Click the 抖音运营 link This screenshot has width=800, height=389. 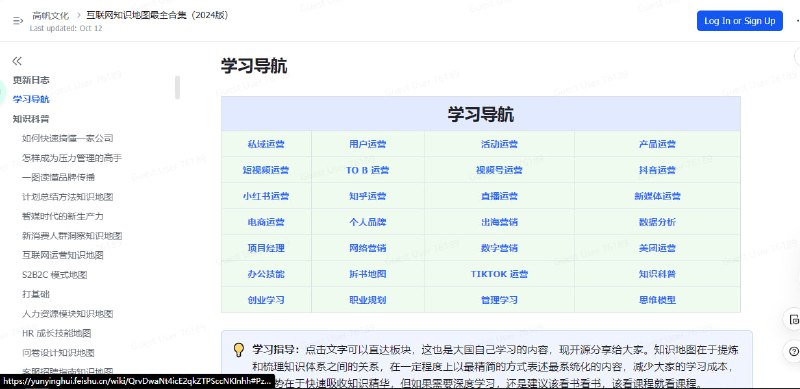657,170
